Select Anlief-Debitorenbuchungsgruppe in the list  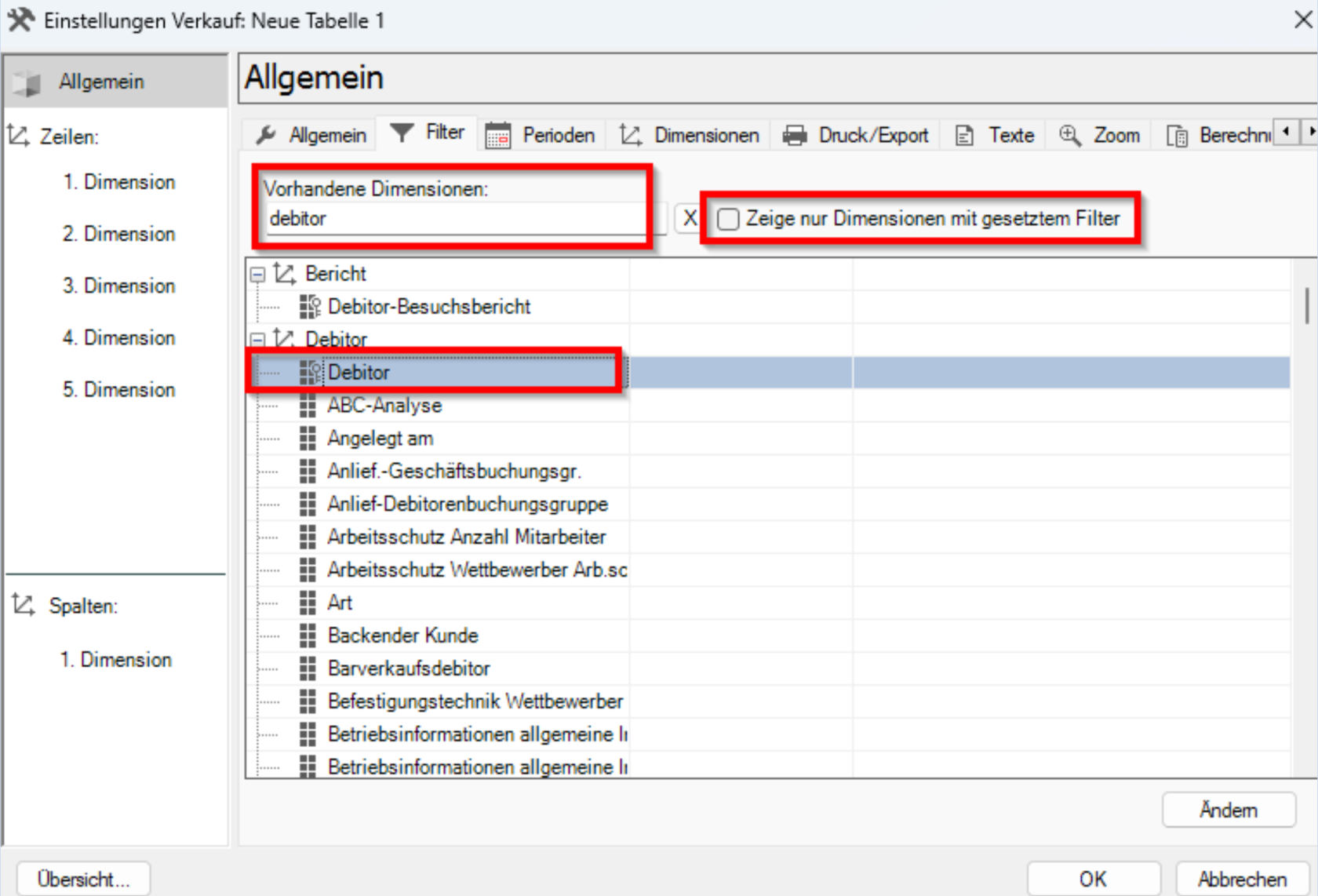468,504
